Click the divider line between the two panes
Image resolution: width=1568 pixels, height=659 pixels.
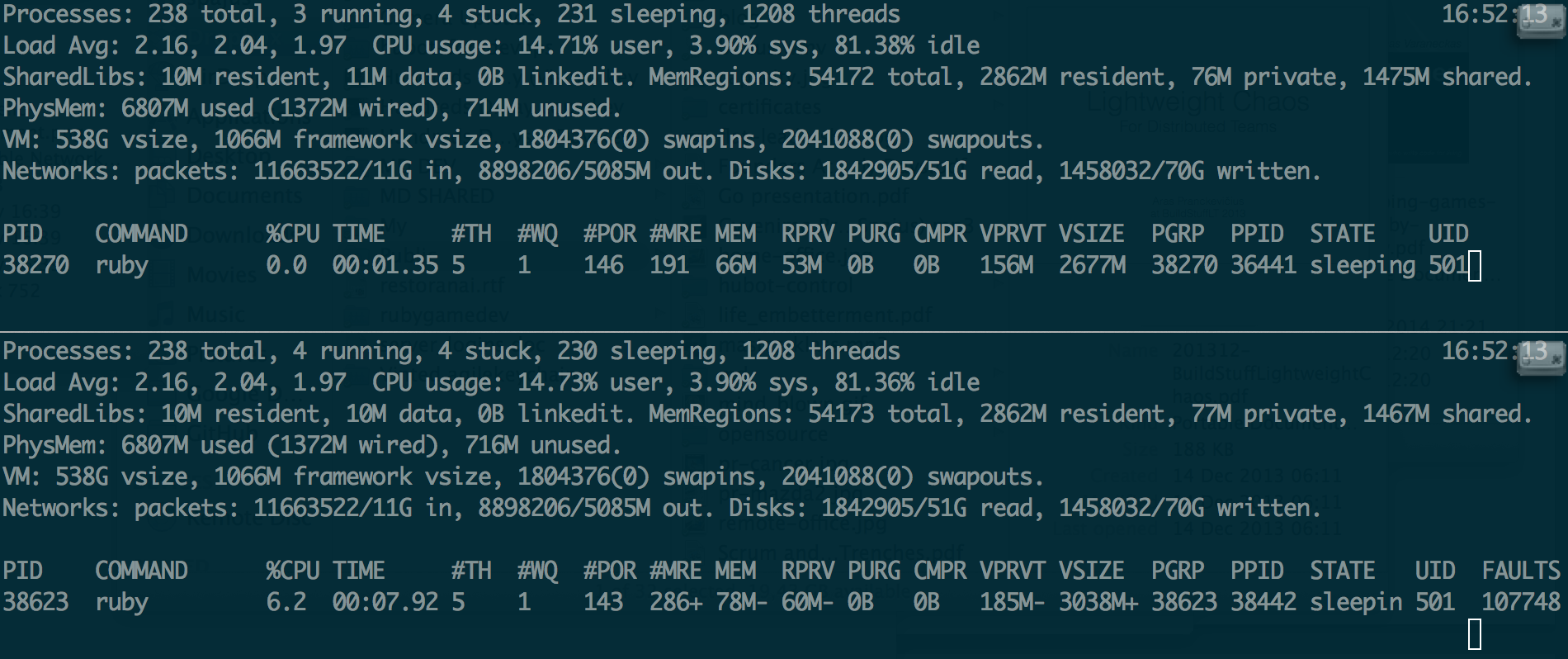[x=784, y=332]
